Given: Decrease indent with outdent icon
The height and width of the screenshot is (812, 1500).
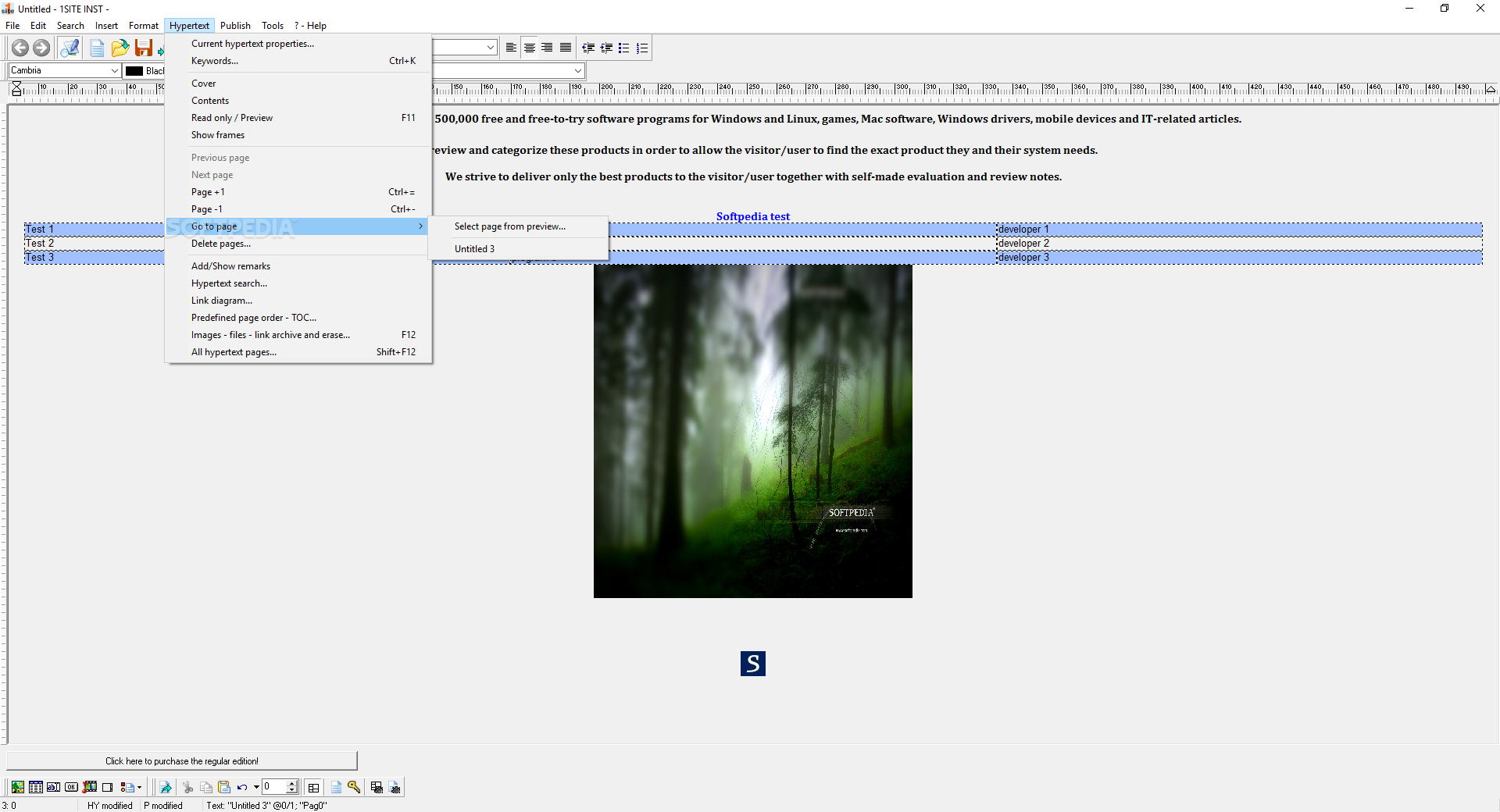Looking at the screenshot, I should pyautogui.click(x=588, y=48).
